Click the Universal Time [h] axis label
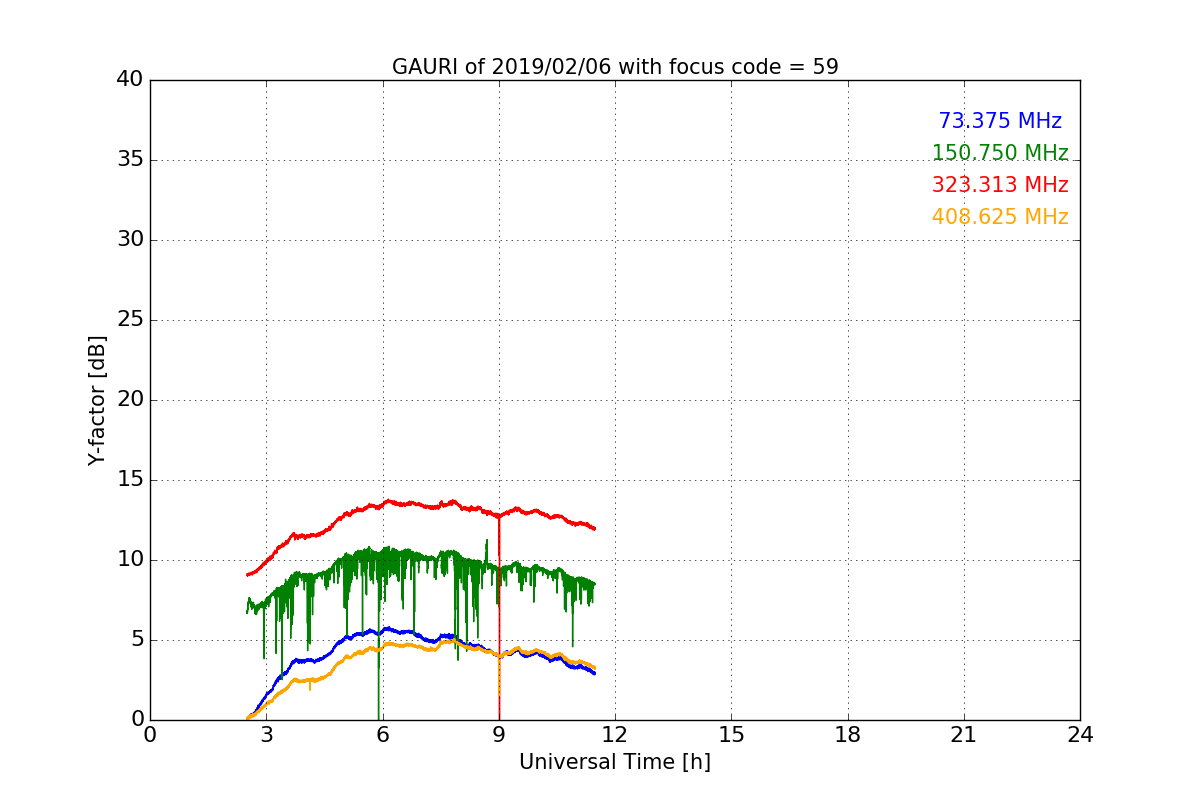This screenshot has width=1200, height=800. [615, 762]
